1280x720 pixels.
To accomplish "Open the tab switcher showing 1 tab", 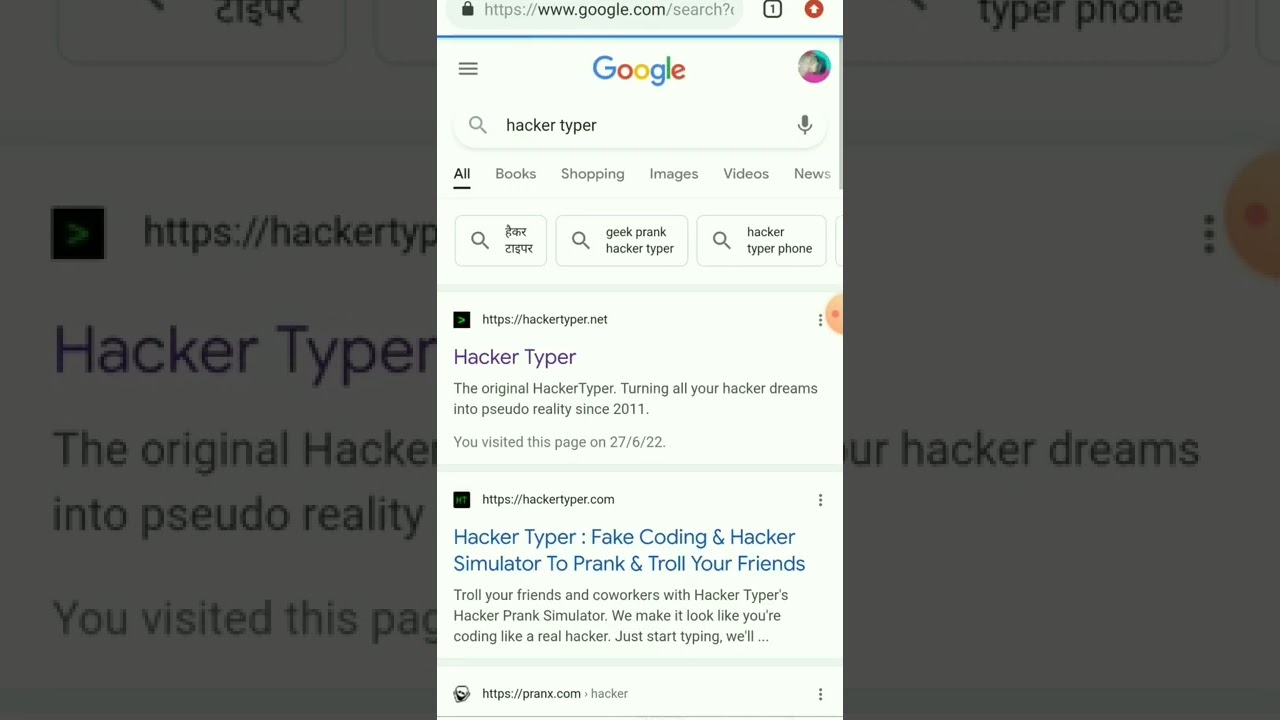I will (772, 9).
